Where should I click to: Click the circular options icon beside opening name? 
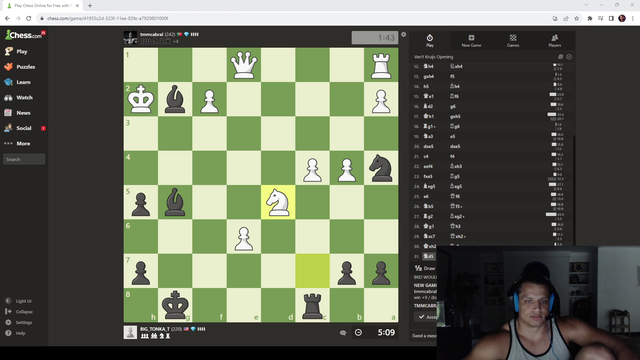pos(569,57)
